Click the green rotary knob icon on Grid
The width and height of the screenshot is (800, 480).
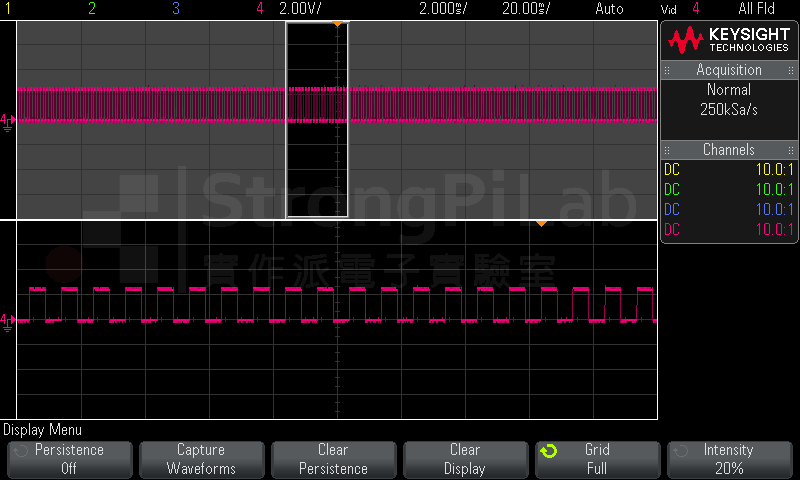tap(548, 451)
